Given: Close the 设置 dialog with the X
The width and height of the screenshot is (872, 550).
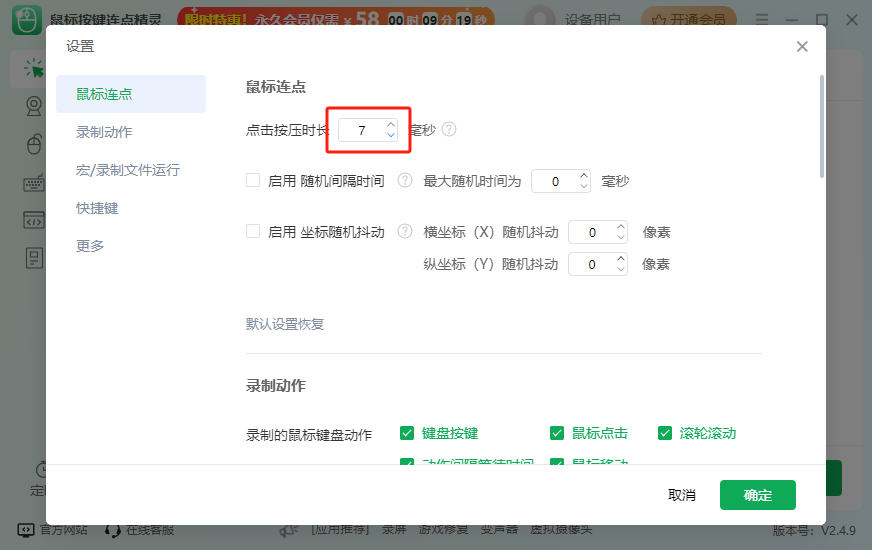Looking at the screenshot, I should 801,47.
